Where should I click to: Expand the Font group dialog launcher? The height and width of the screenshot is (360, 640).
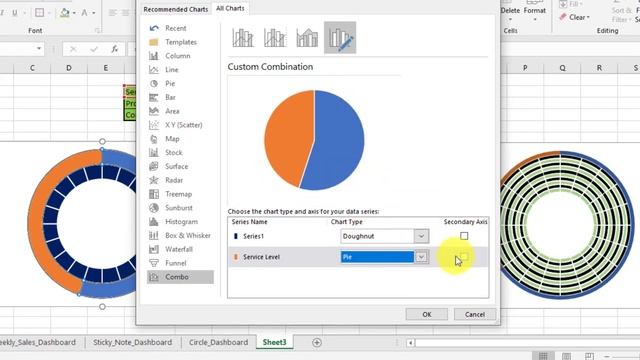[98, 31]
